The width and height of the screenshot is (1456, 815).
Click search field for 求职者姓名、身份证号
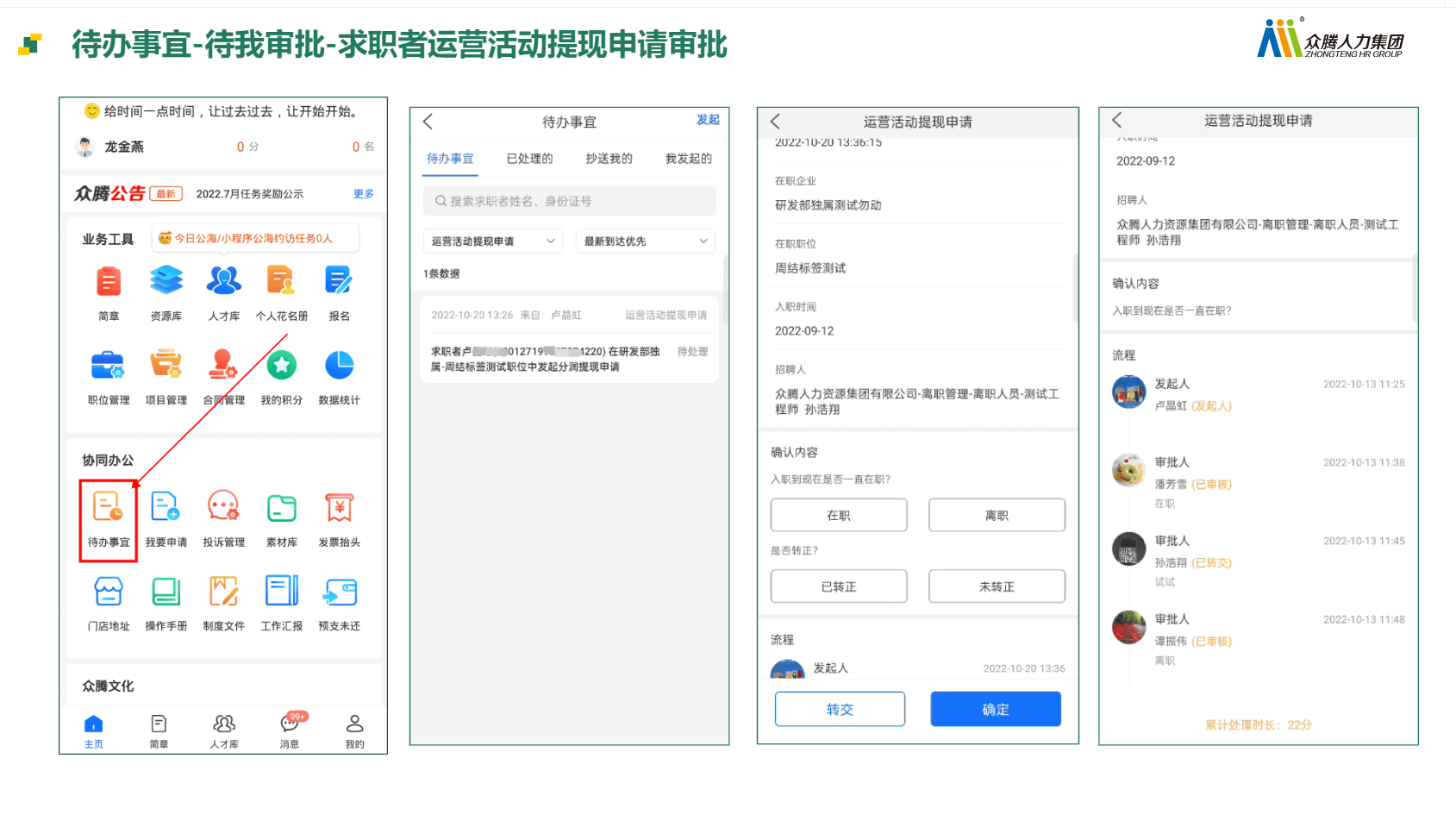click(x=569, y=201)
